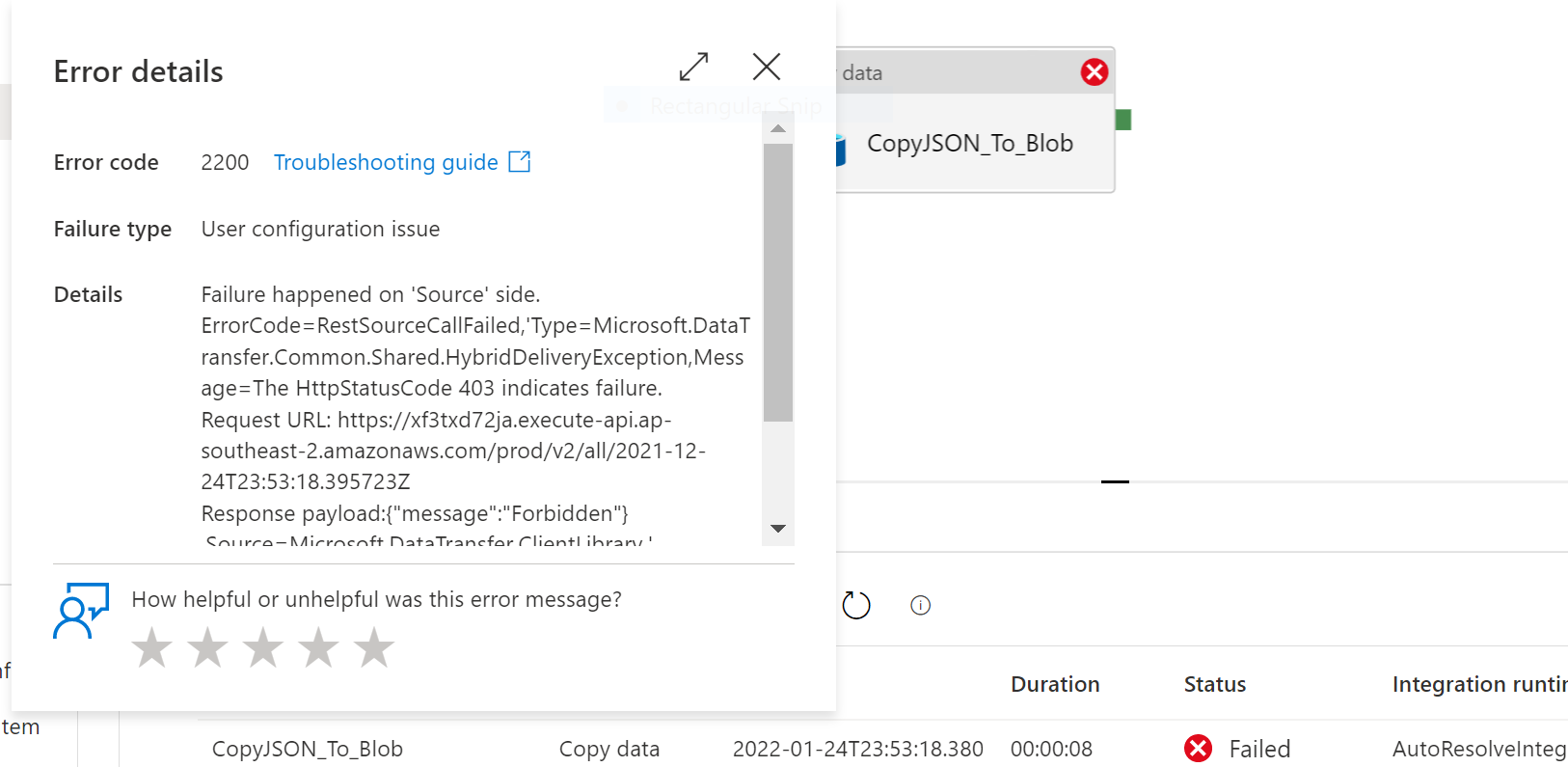Image resolution: width=1568 pixels, height=767 pixels.
Task: Click the run start time 2022-01-24T23:53:18.380
Action: 858,749
